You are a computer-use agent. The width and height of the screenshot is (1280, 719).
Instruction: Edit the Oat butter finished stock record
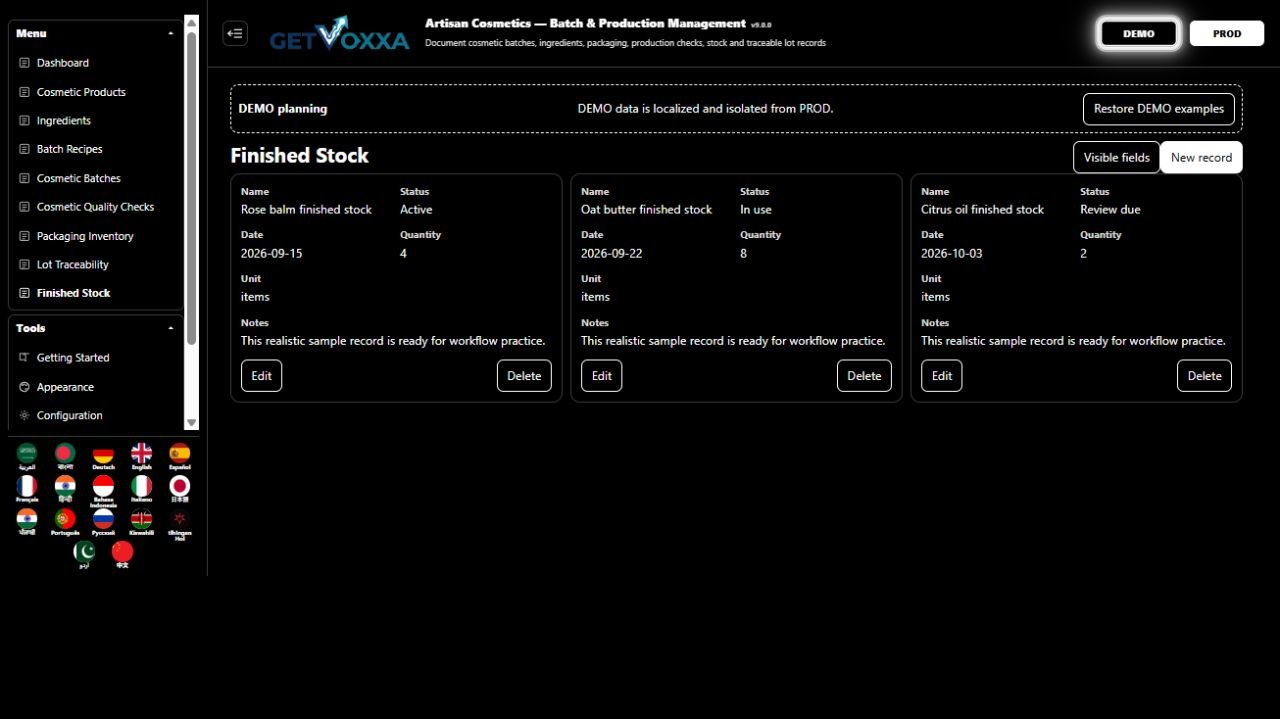(601, 376)
